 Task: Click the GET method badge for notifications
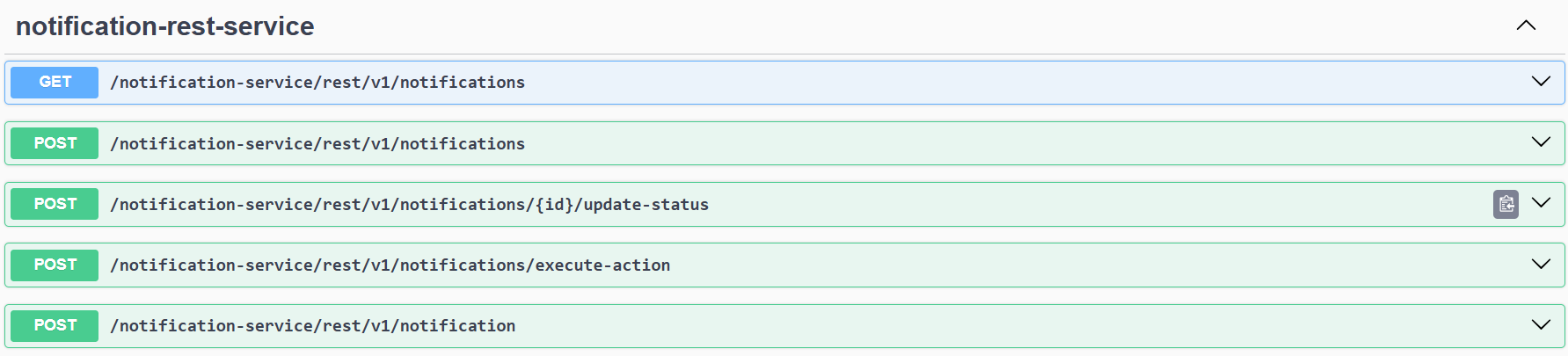[x=55, y=82]
